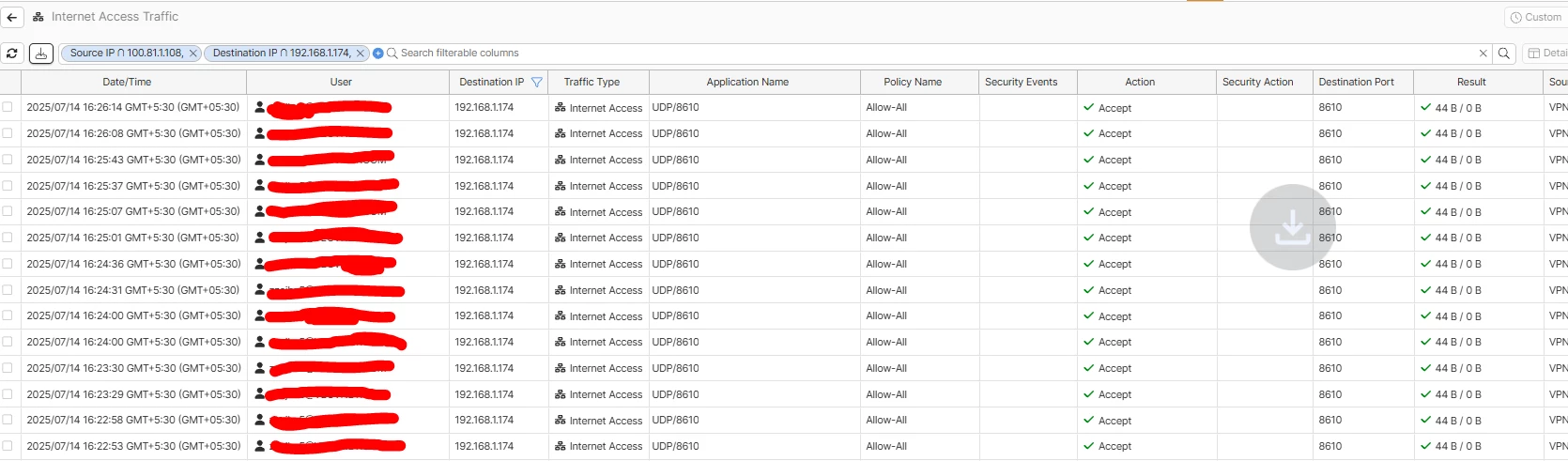Click the Source IP 100.81.1.108 filter chip text
This screenshot has height=461, width=1568.
click(127, 54)
